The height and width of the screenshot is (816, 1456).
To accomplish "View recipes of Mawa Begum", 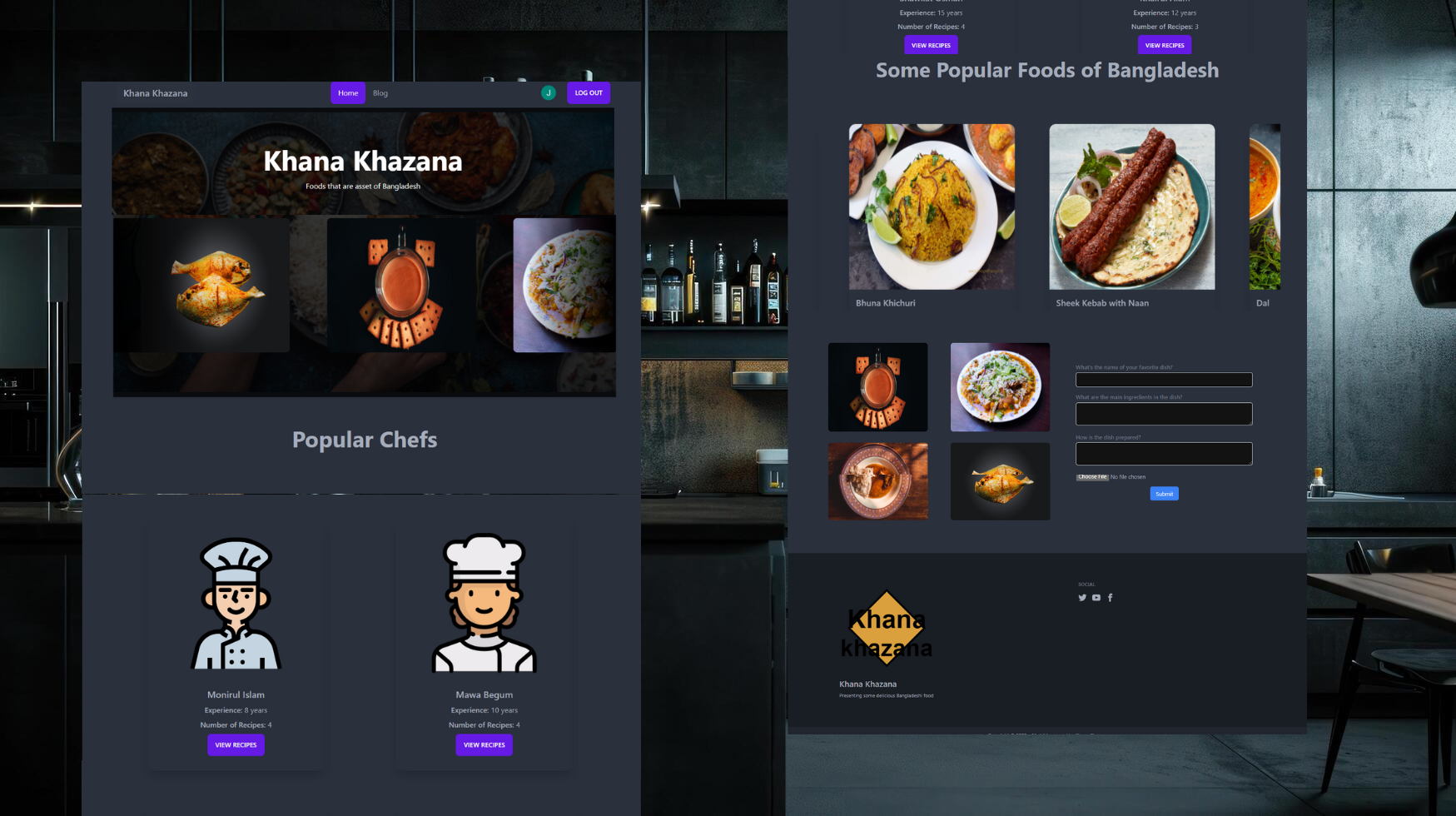I will pos(484,744).
